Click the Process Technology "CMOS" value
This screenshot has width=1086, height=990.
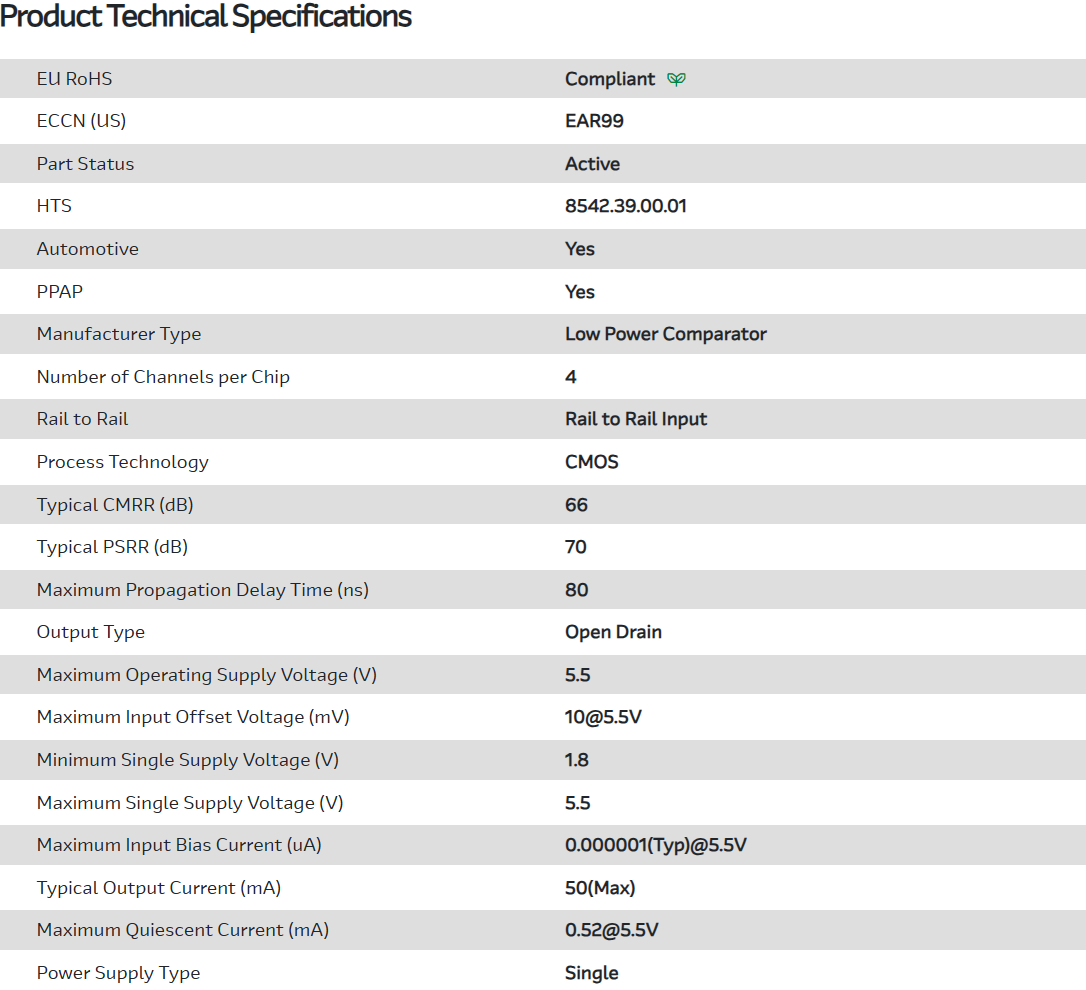click(592, 462)
